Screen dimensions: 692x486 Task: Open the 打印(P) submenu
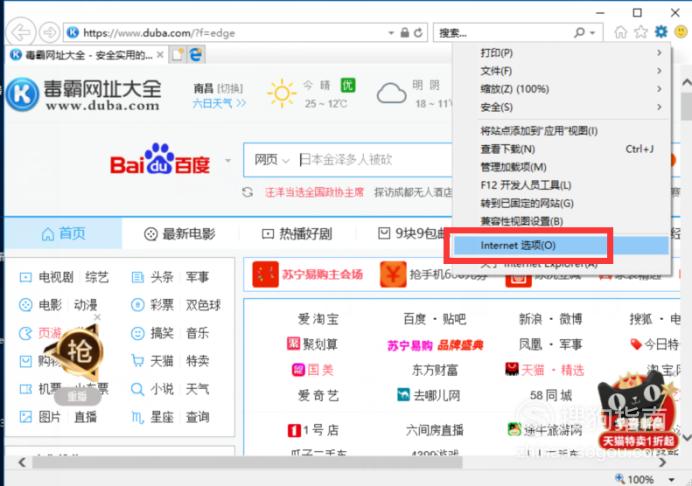pyautogui.click(x=572, y=53)
